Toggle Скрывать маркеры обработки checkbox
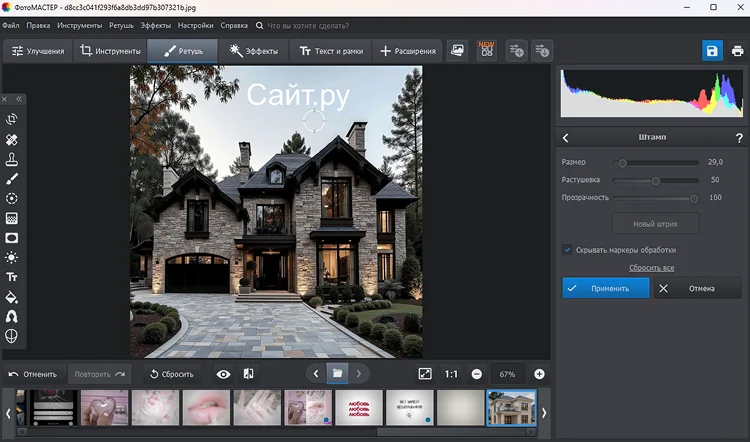Viewport: 750px width, 442px height. tap(567, 250)
